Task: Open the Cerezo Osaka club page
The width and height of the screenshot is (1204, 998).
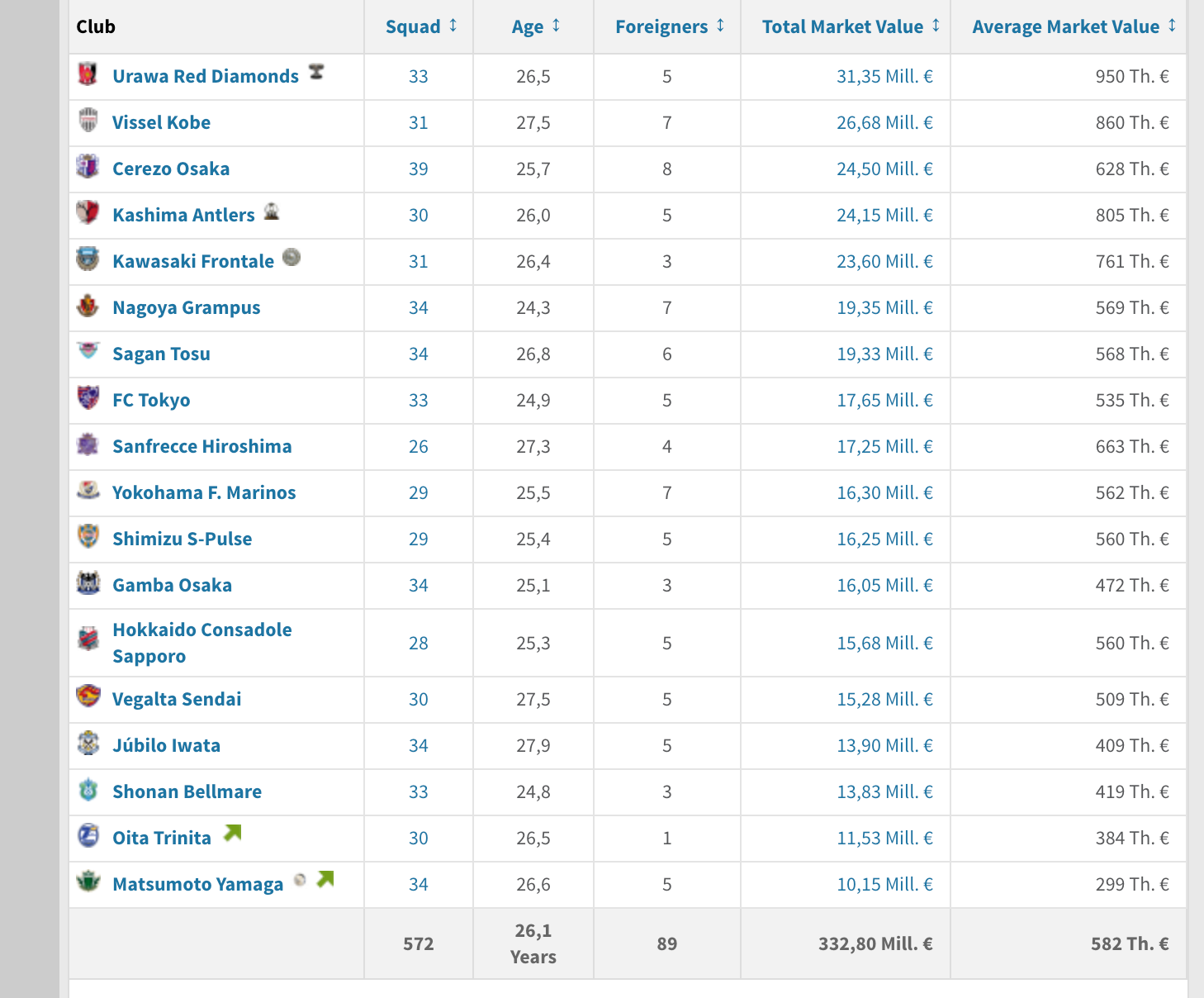Action: 171,169
